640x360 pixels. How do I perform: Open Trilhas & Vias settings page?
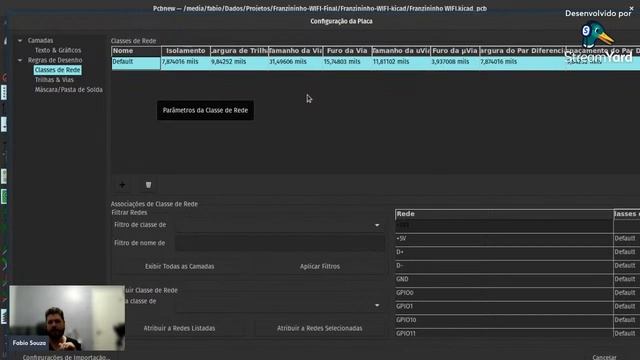(x=54, y=80)
